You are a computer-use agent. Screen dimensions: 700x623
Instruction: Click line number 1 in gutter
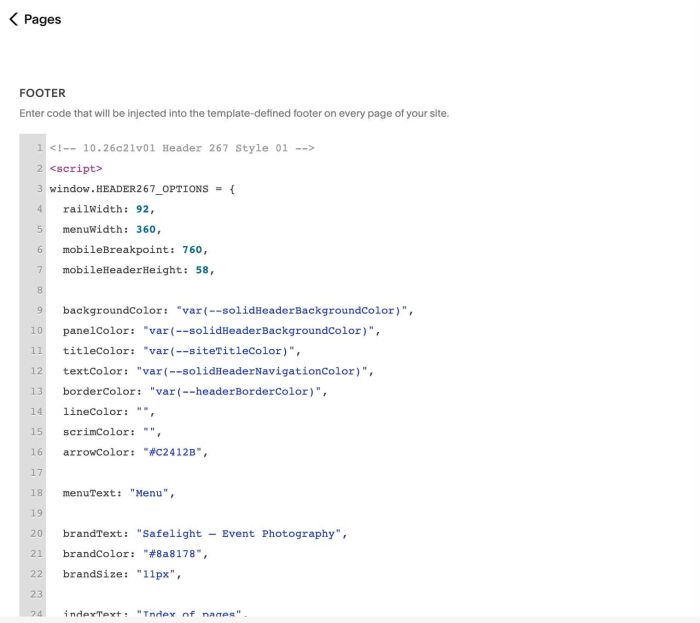click(39, 148)
